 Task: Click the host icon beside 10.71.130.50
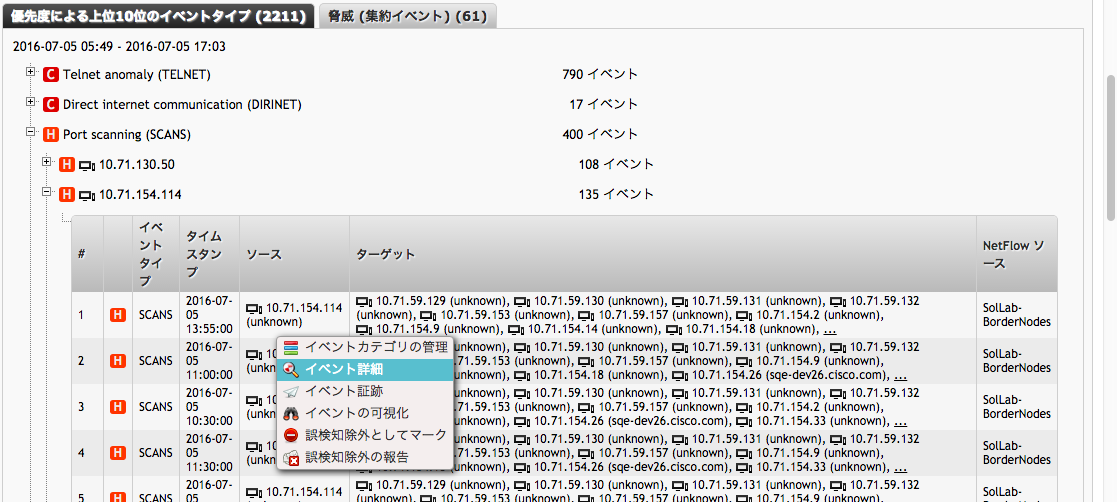pos(86,165)
